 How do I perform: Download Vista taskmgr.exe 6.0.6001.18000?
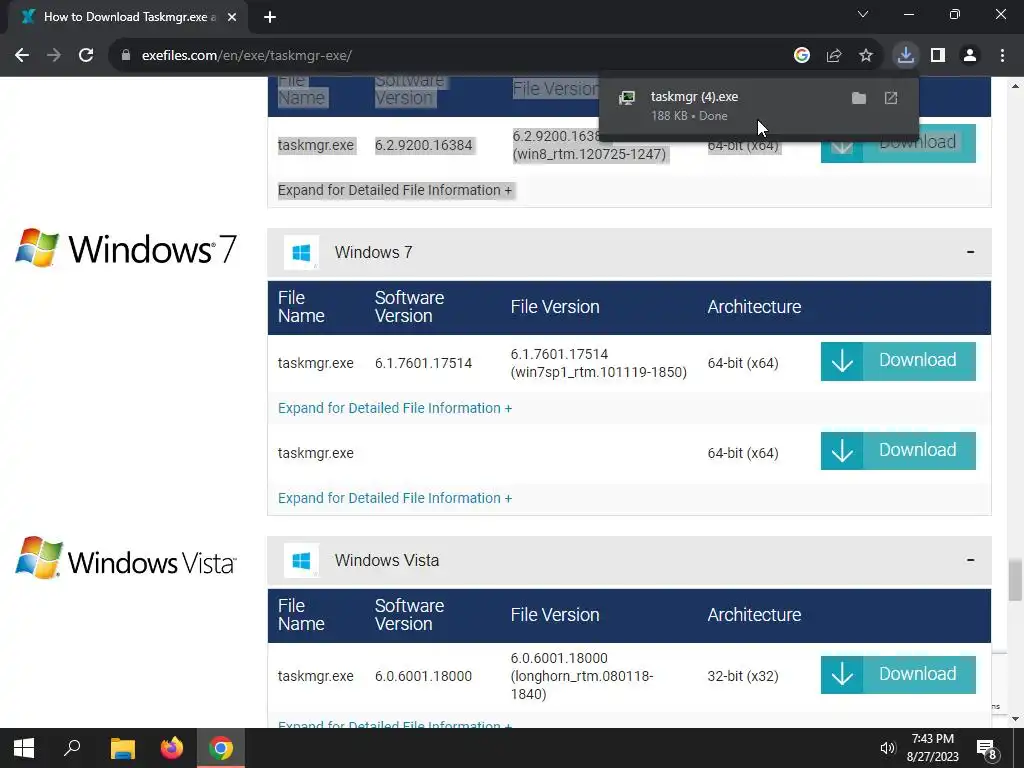[x=898, y=675]
